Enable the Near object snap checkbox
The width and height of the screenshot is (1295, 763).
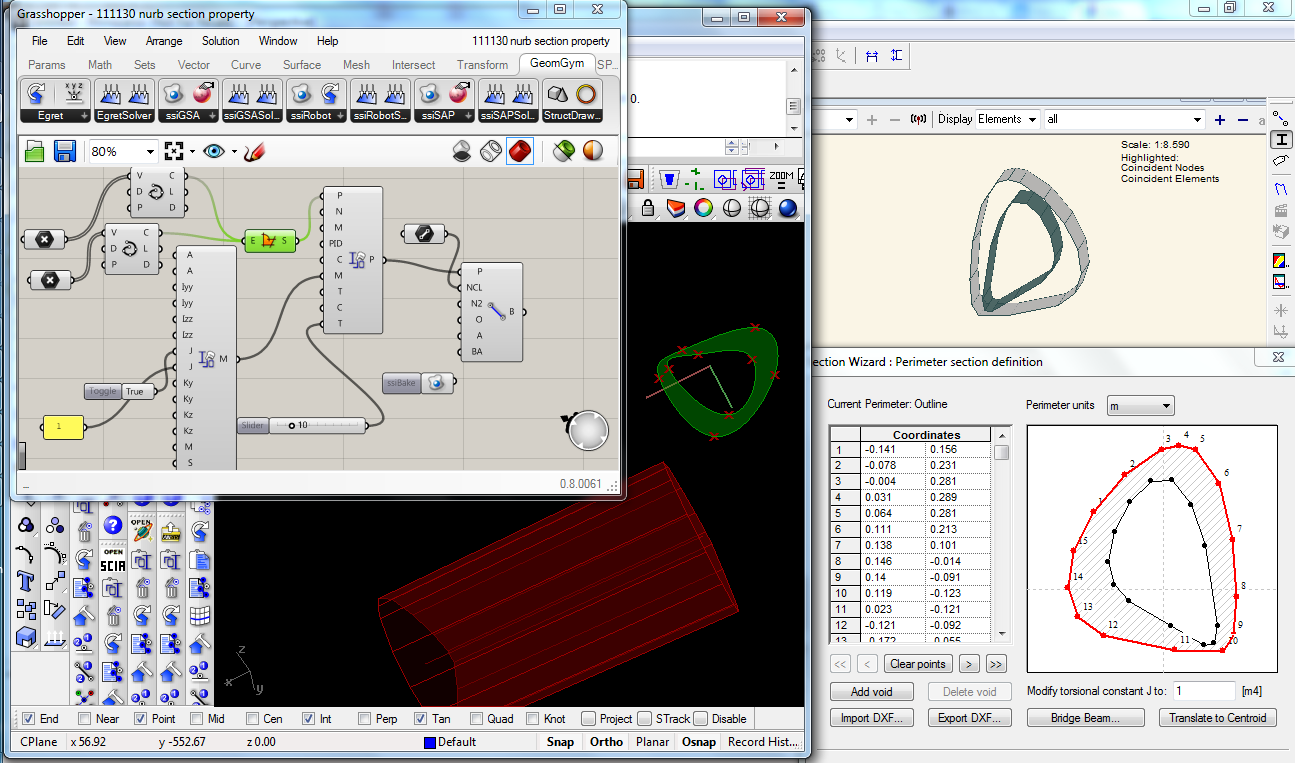tap(85, 718)
